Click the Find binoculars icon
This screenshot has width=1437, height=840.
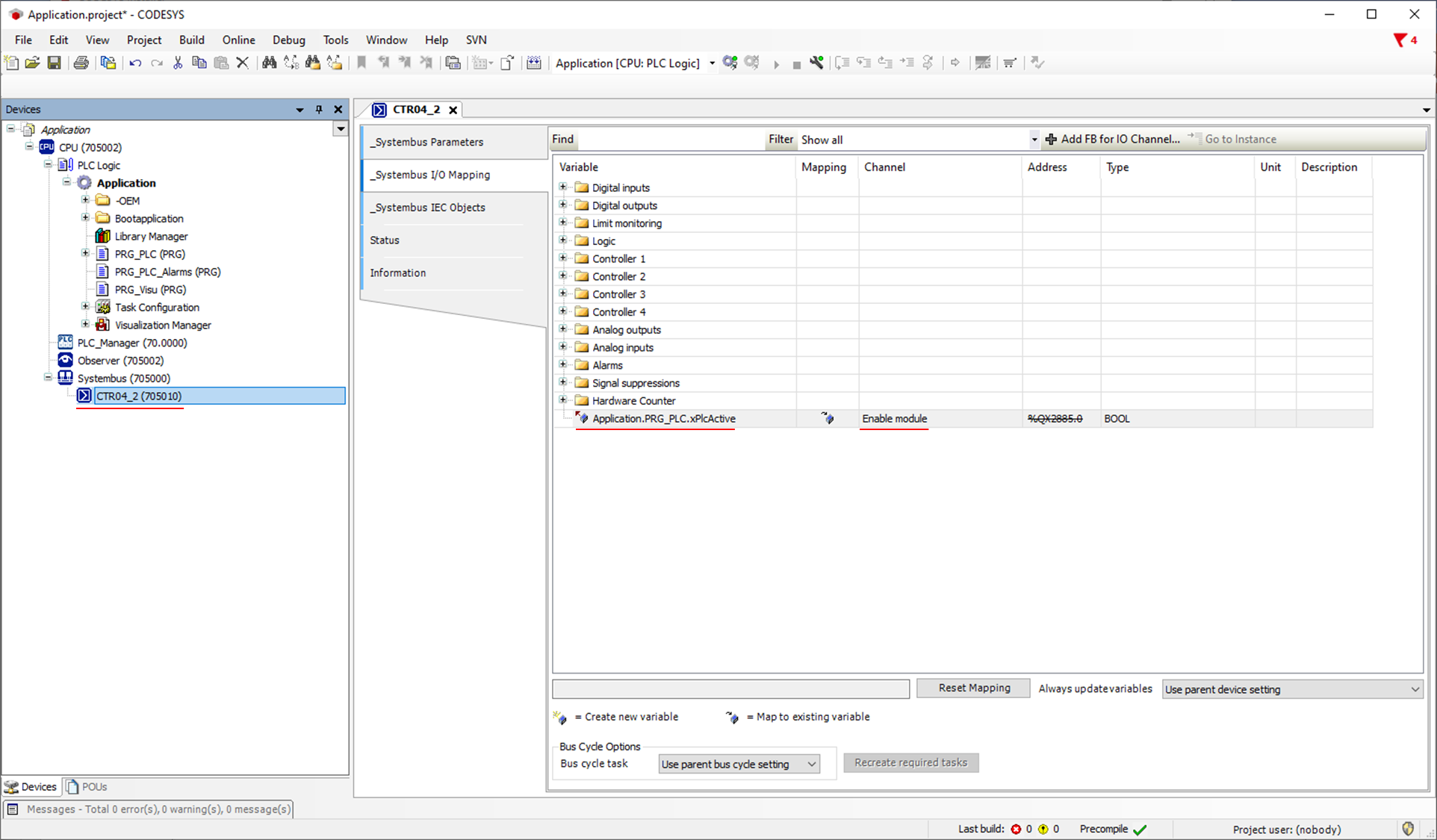click(269, 63)
